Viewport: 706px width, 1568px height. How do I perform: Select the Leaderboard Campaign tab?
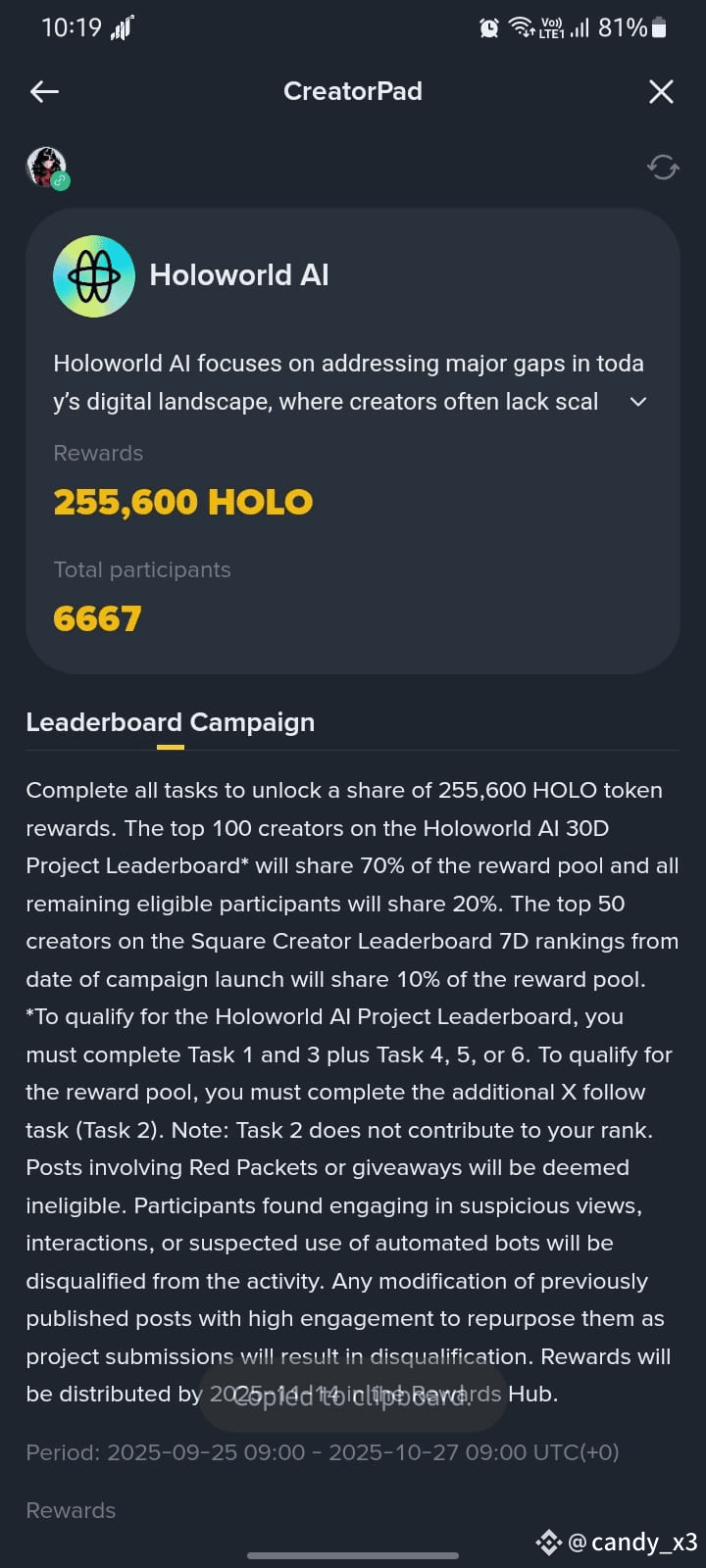point(171,722)
